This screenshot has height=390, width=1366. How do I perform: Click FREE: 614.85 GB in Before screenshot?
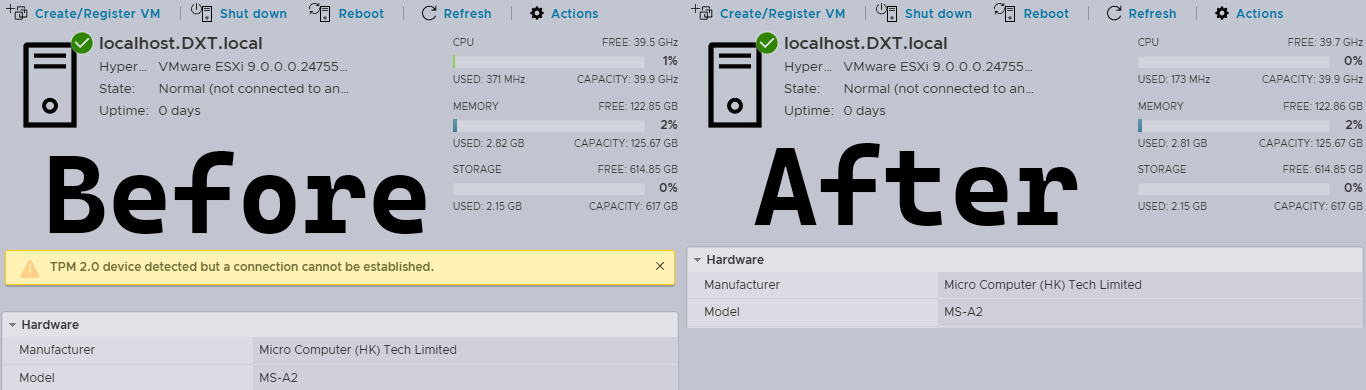638,169
